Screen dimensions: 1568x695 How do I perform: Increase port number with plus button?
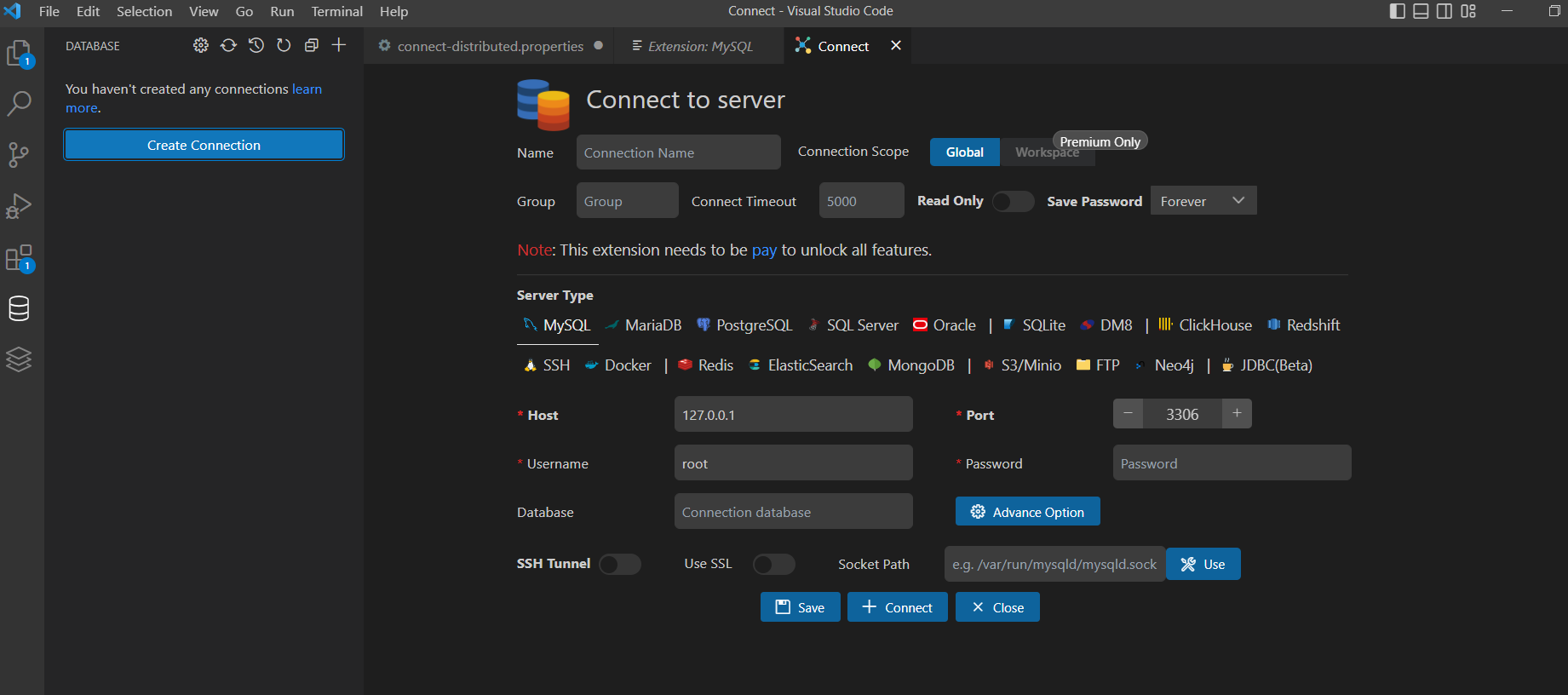(1237, 414)
